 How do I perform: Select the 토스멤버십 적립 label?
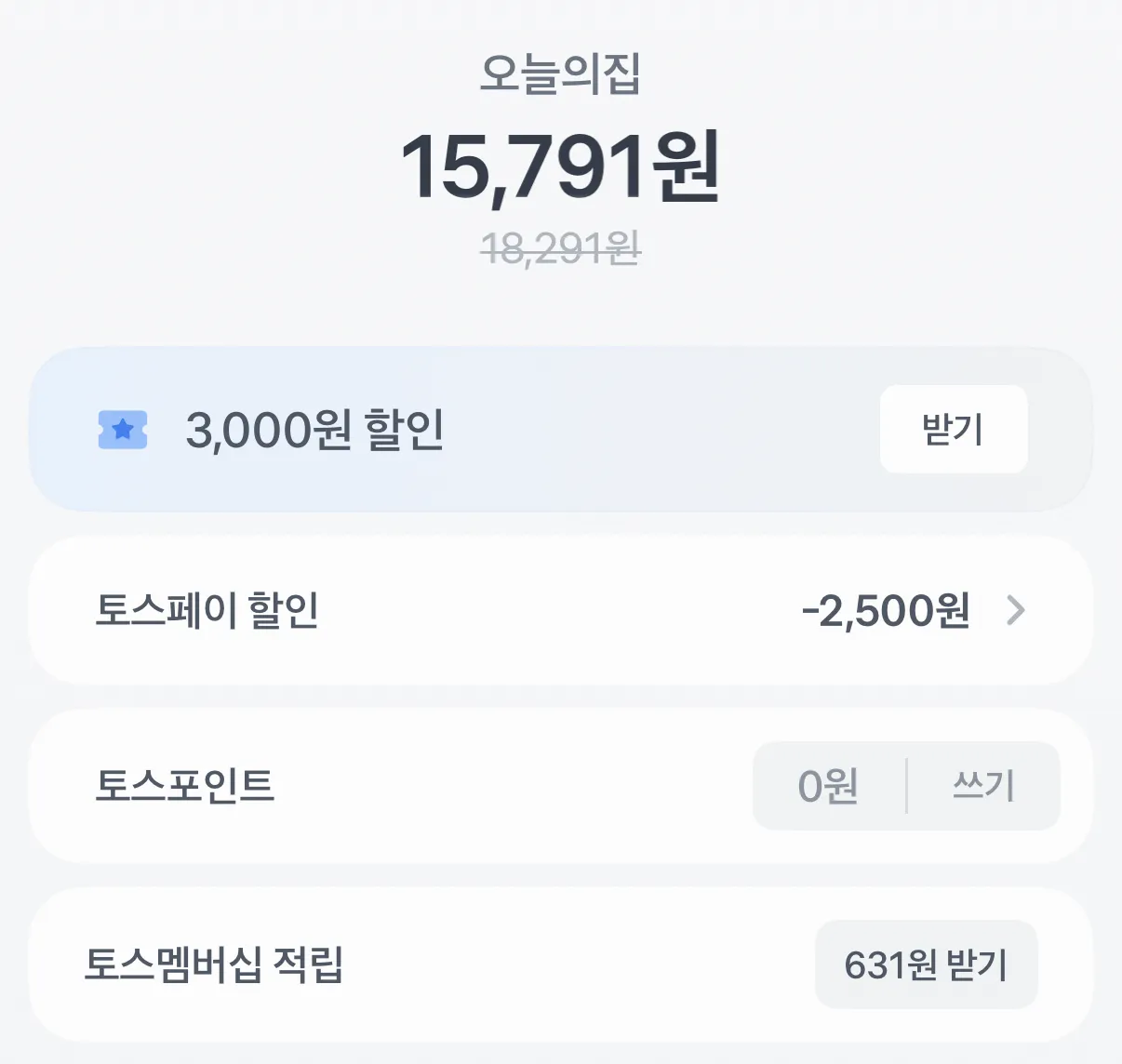[x=214, y=964]
